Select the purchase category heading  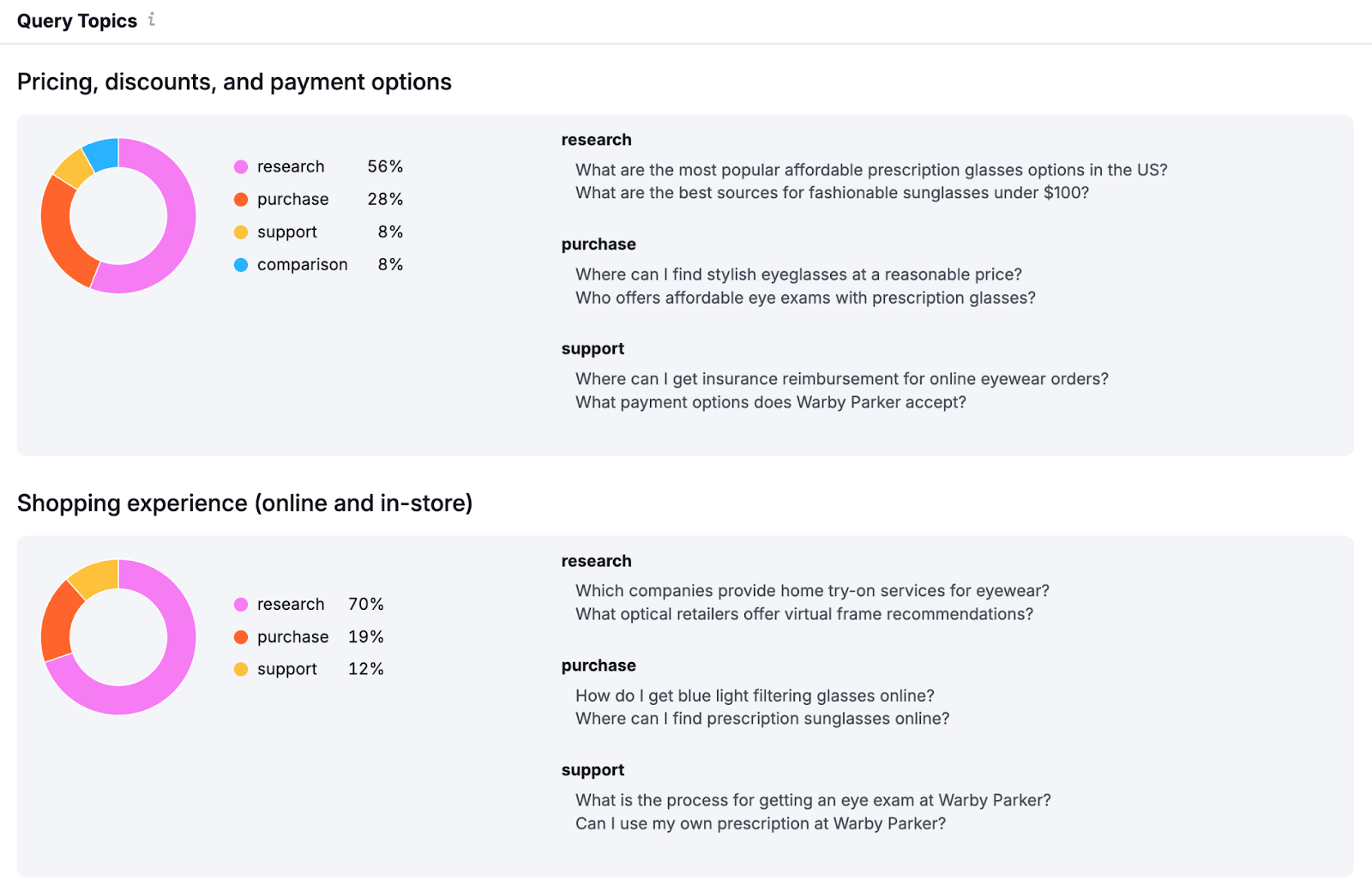(599, 244)
